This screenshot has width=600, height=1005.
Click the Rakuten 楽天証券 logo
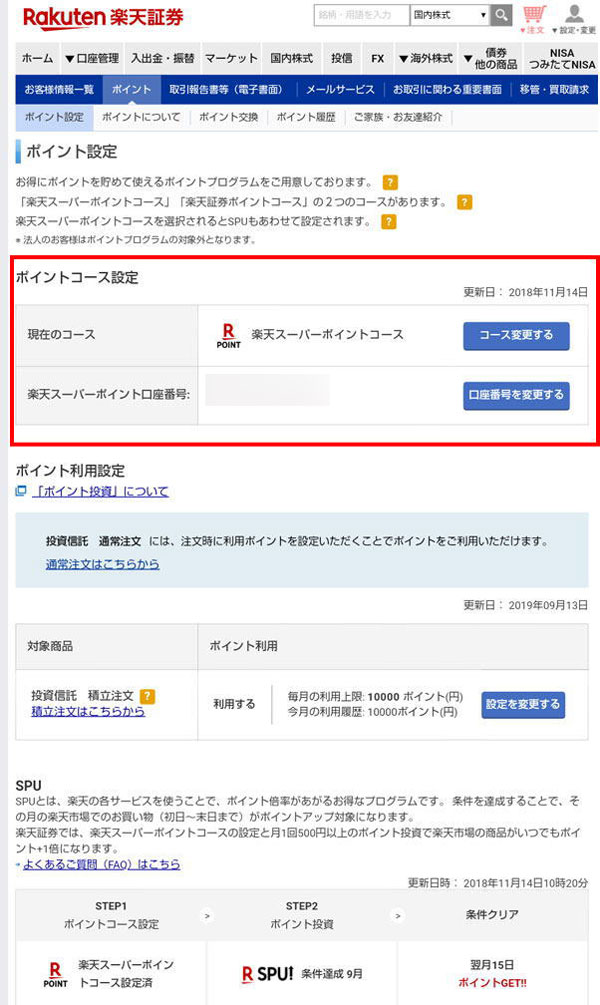(x=102, y=17)
